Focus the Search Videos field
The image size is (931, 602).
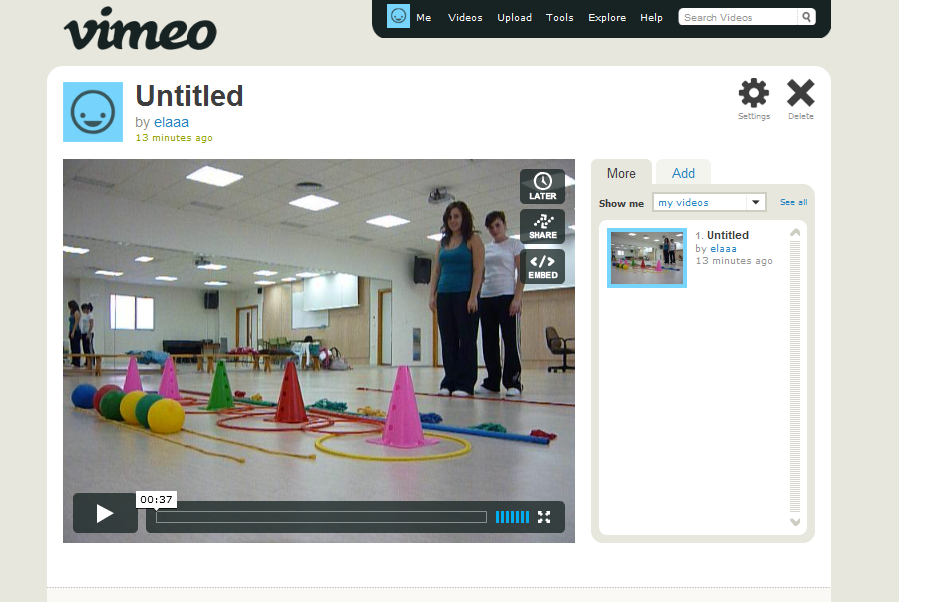[x=738, y=17]
